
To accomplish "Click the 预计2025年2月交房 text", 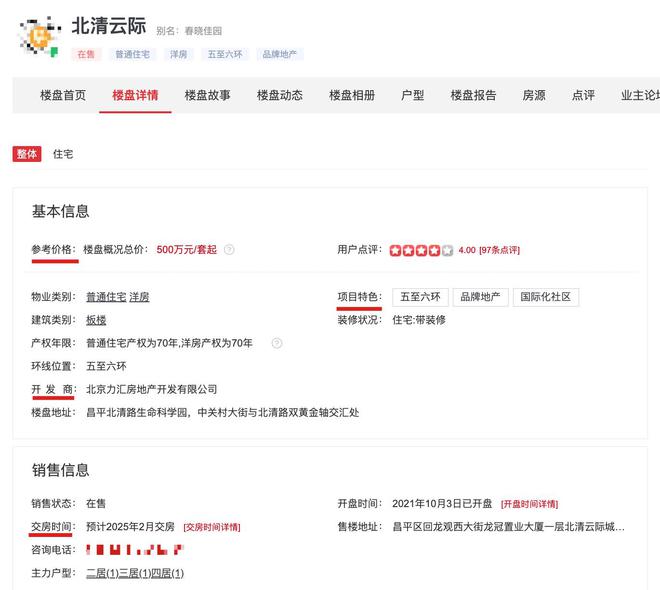I will pyautogui.click(x=130, y=526).
